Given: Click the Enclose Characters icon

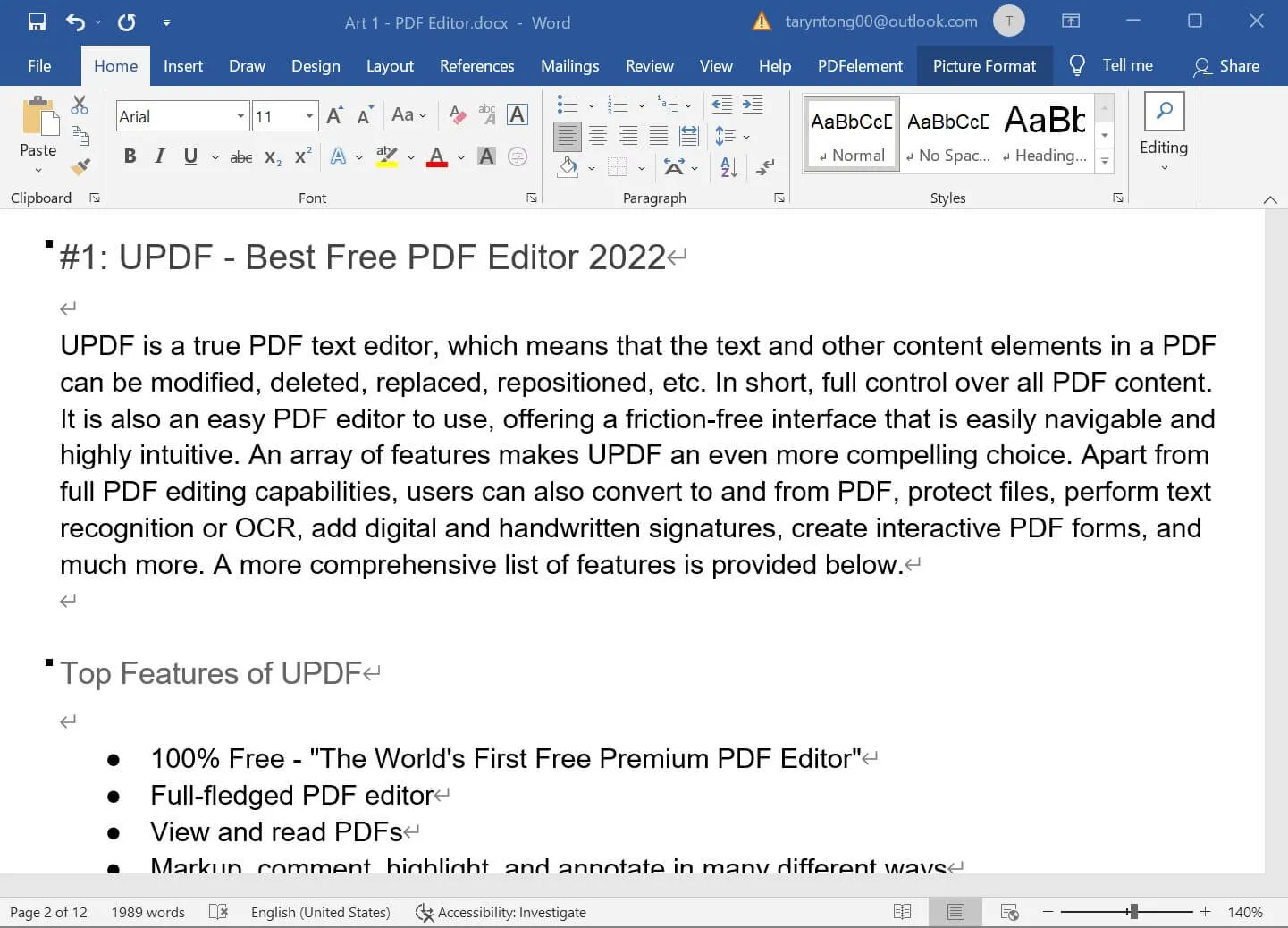Looking at the screenshot, I should pyautogui.click(x=518, y=157).
